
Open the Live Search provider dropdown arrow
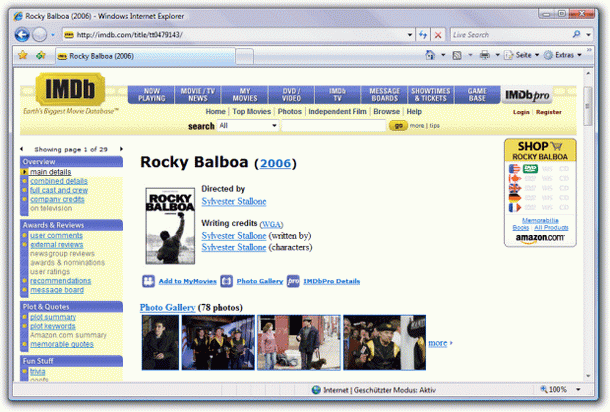tap(589, 35)
